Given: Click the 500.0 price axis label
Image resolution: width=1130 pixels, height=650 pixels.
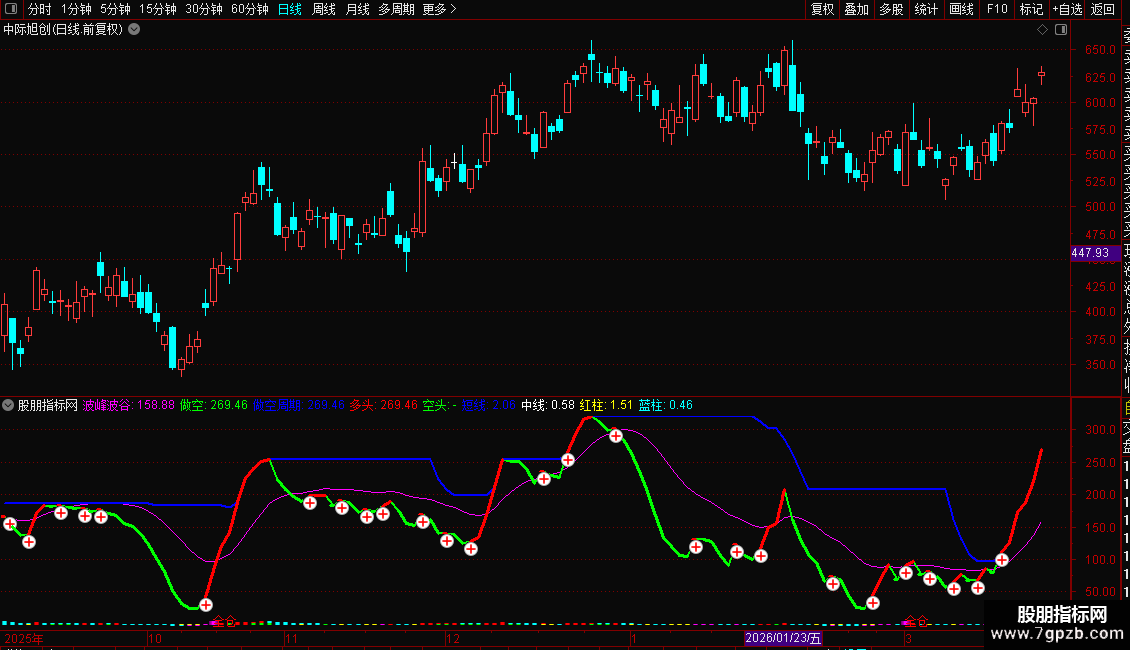Looking at the screenshot, I should pos(1100,207).
